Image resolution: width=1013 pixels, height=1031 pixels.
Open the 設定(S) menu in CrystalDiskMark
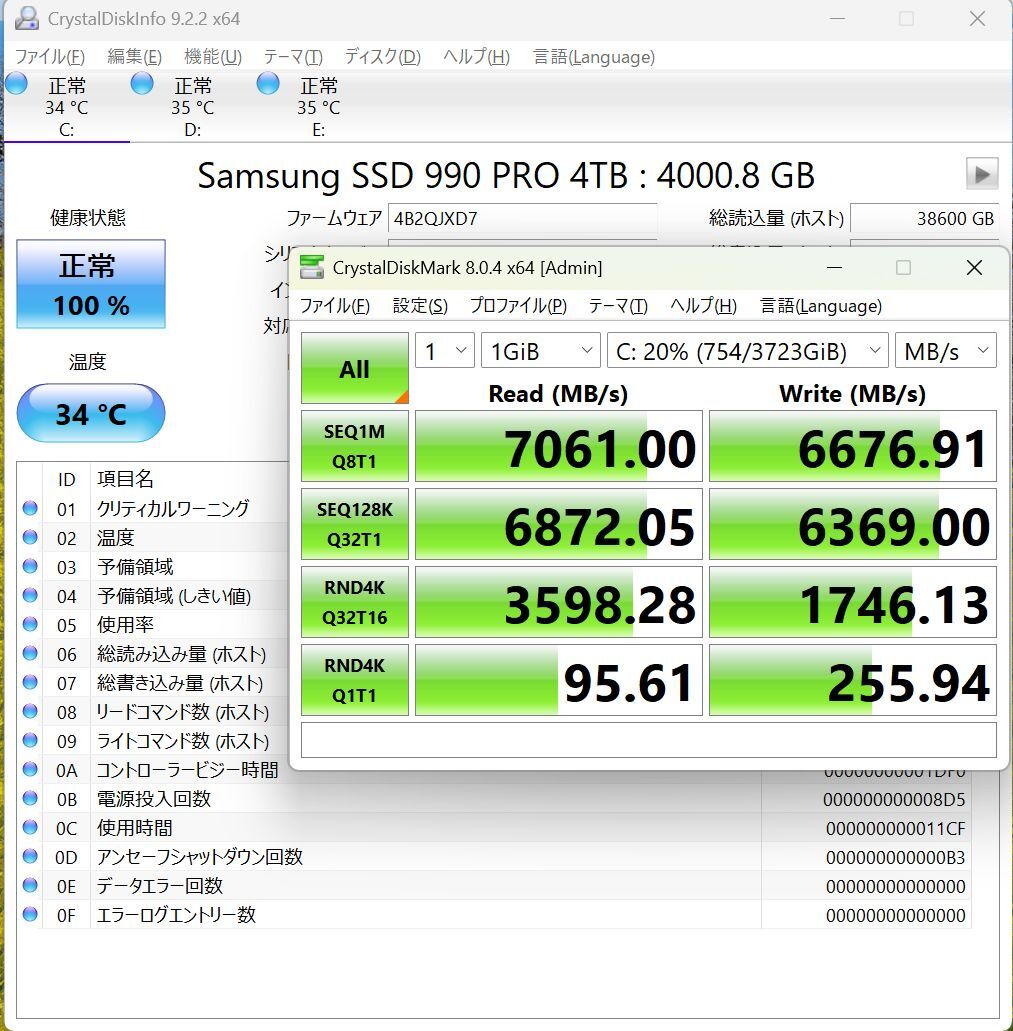click(420, 306)
